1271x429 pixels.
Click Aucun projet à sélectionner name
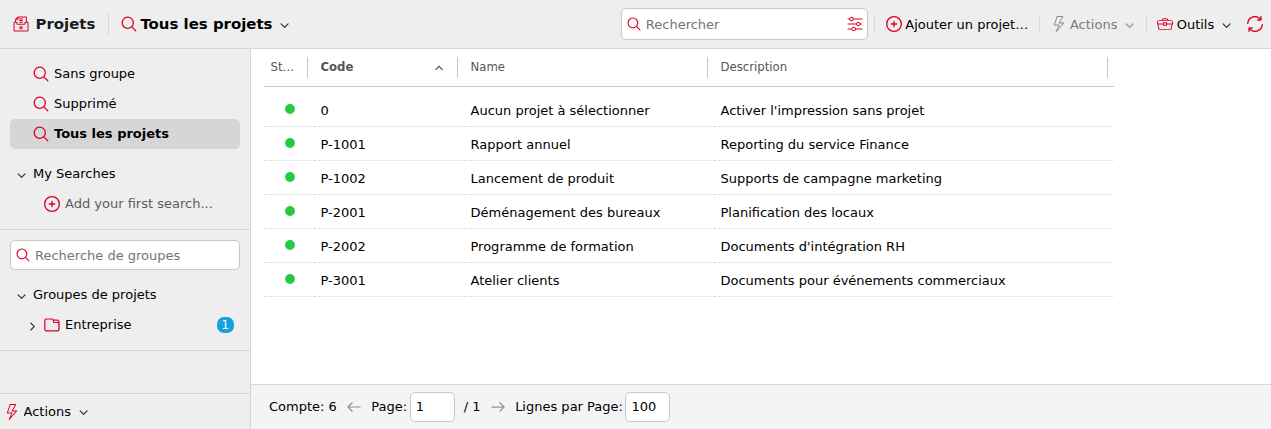(560, 110)
